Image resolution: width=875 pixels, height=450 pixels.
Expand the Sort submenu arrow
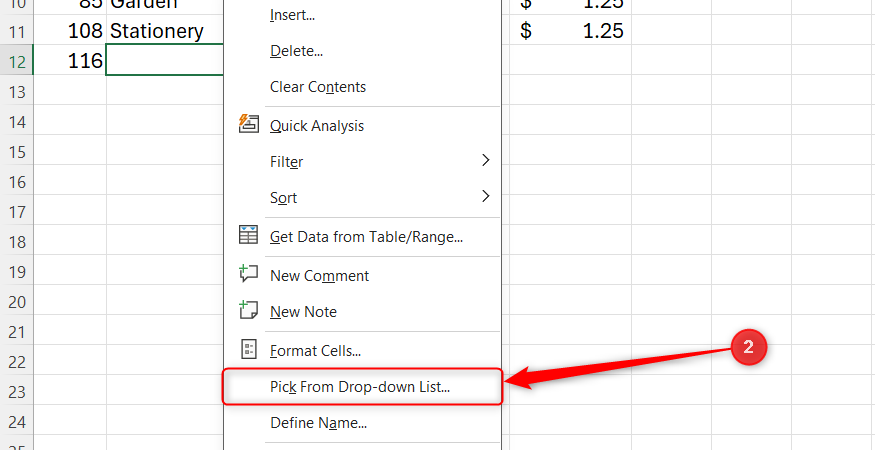pos(485,196)
